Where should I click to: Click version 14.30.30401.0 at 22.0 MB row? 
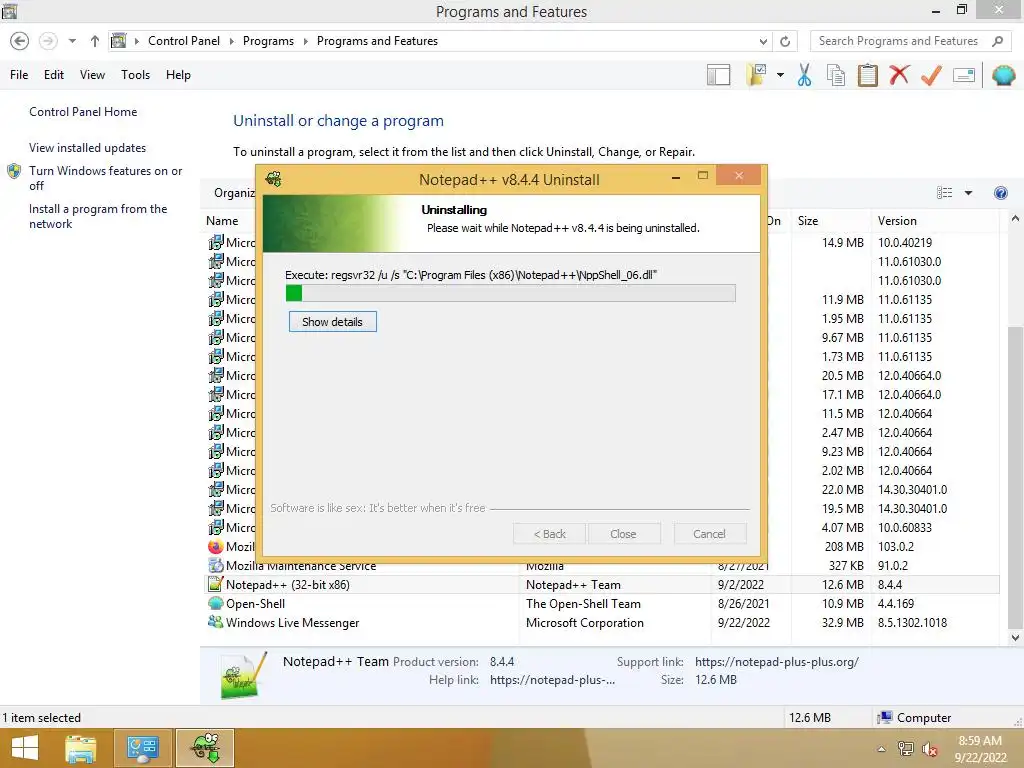click(x=912, y=489)
